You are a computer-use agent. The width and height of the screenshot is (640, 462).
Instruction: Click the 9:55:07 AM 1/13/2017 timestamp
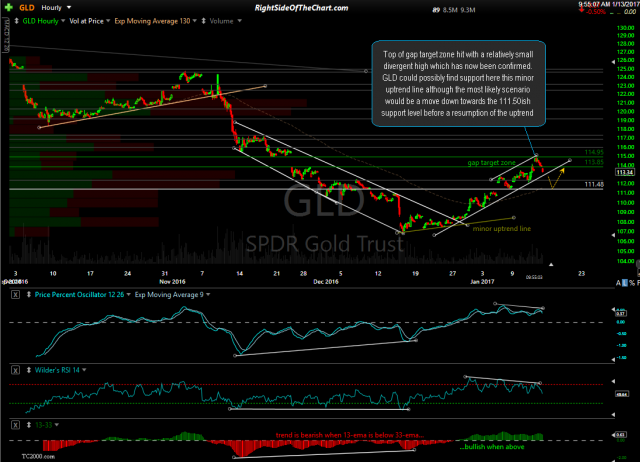tap(607, 4)
